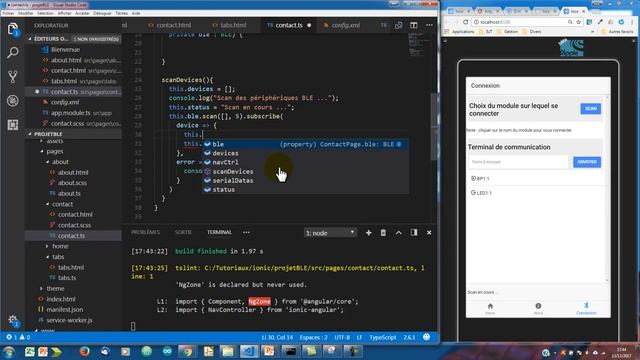Collapse the ÉDITEURS OUVERTS section
This screenshot has height=360, width=640.
coord(74,39)
